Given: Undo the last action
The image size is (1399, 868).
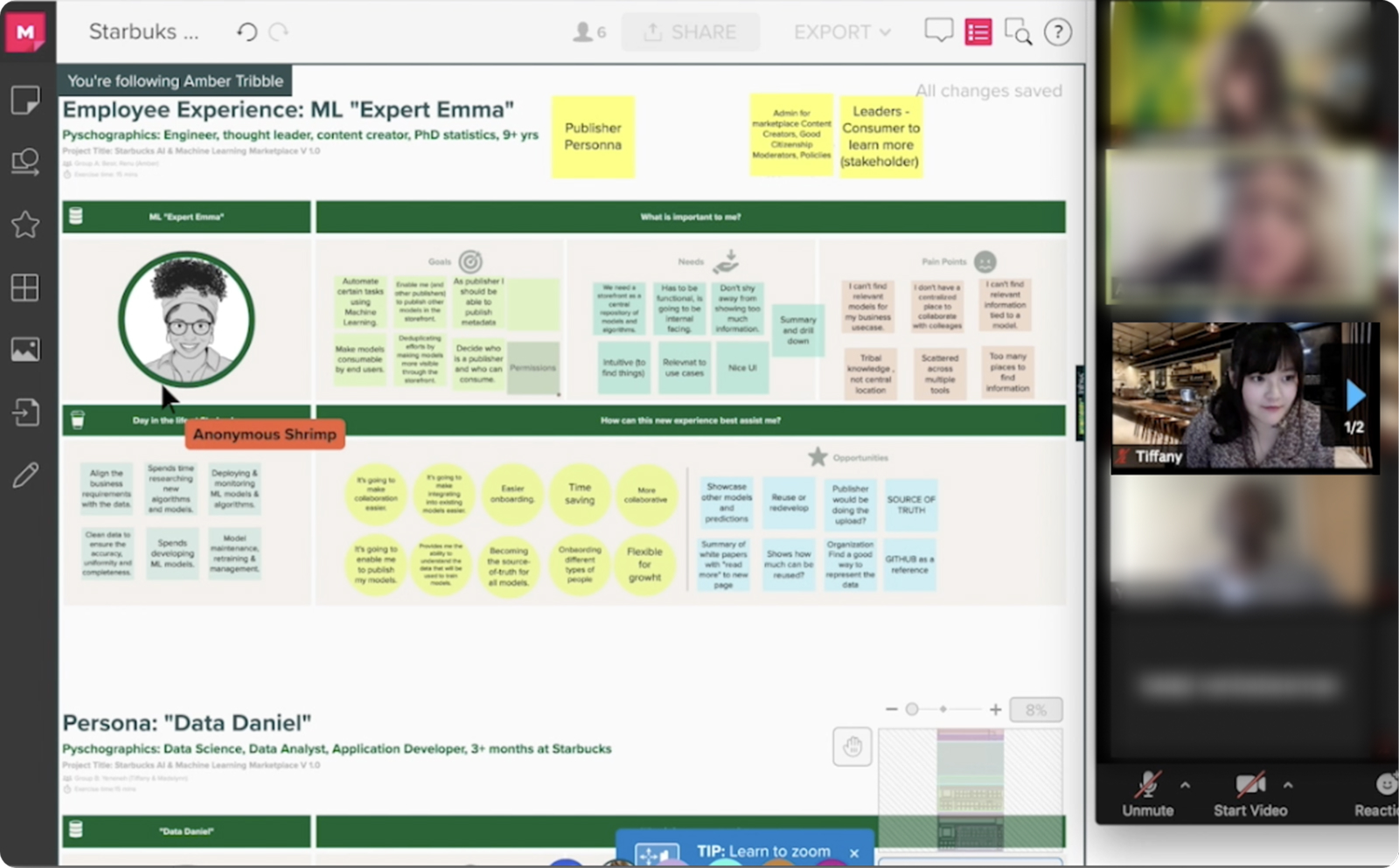Looking at the screenshot, I should pyautogui.click(x=247, y=32).
